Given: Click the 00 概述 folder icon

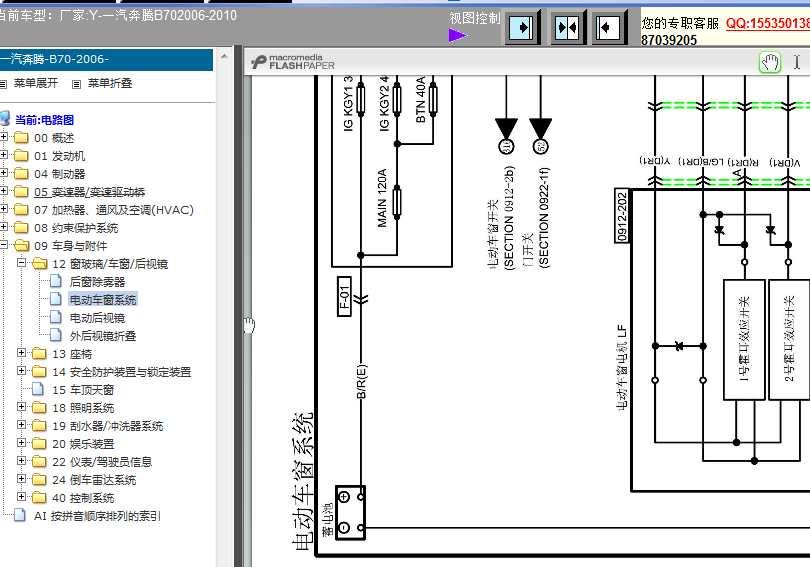Looking at the screenshot, I should tap(21, 137).
